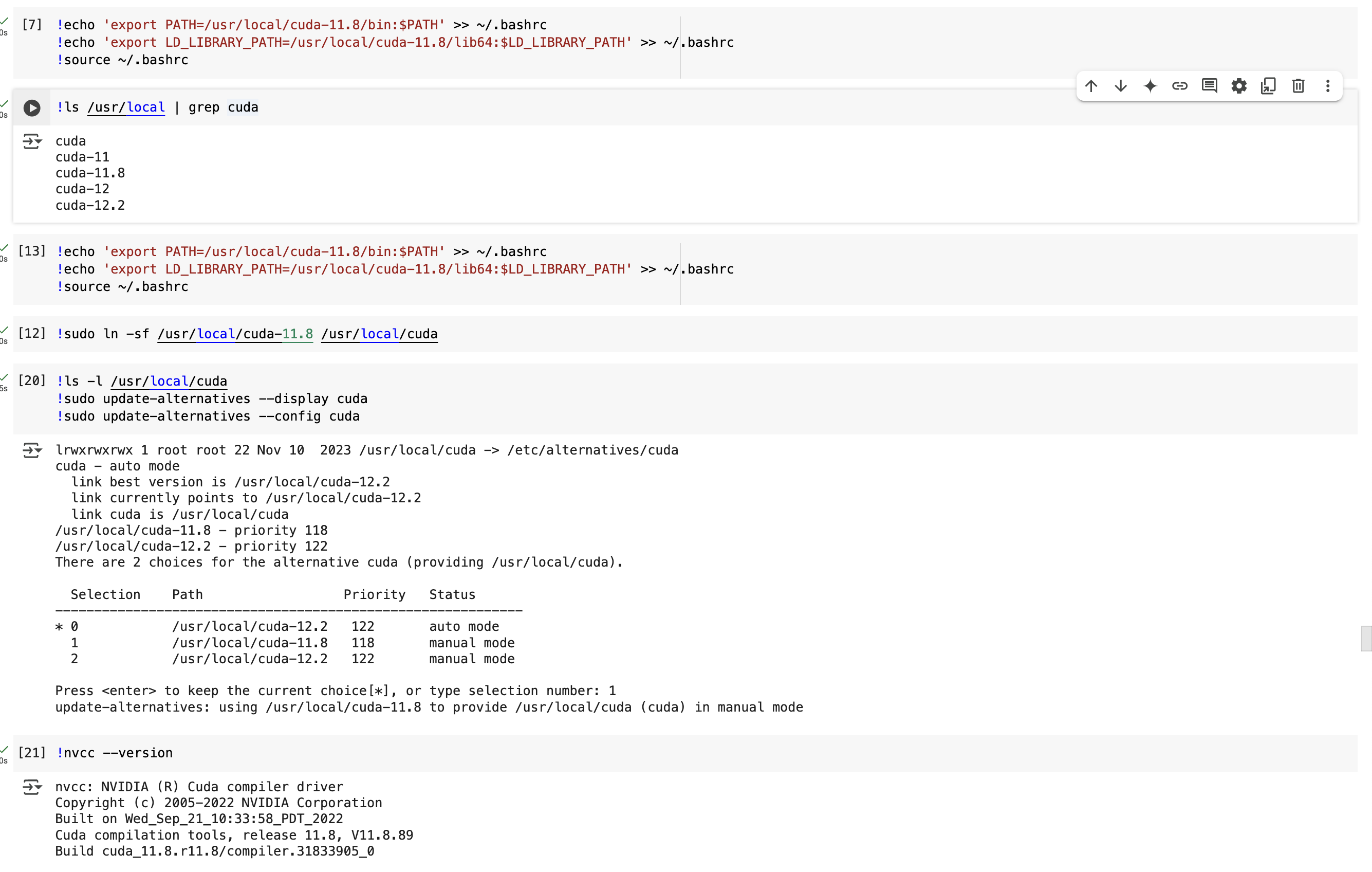Toggle output of the grep cuda cell
Image resolution: width=1372 pixels, height=872 pixels.
pos(32,141)
